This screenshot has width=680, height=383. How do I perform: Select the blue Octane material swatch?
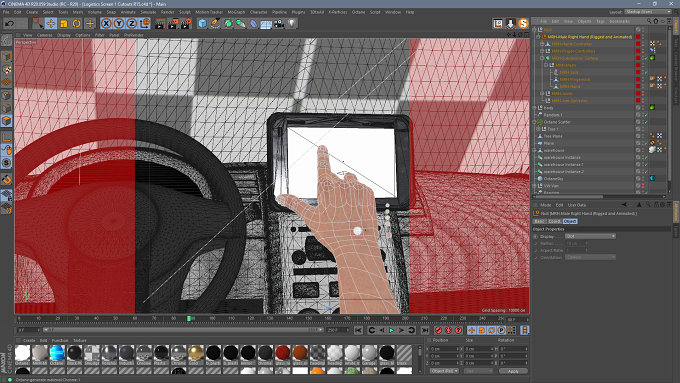pos(57,353)
